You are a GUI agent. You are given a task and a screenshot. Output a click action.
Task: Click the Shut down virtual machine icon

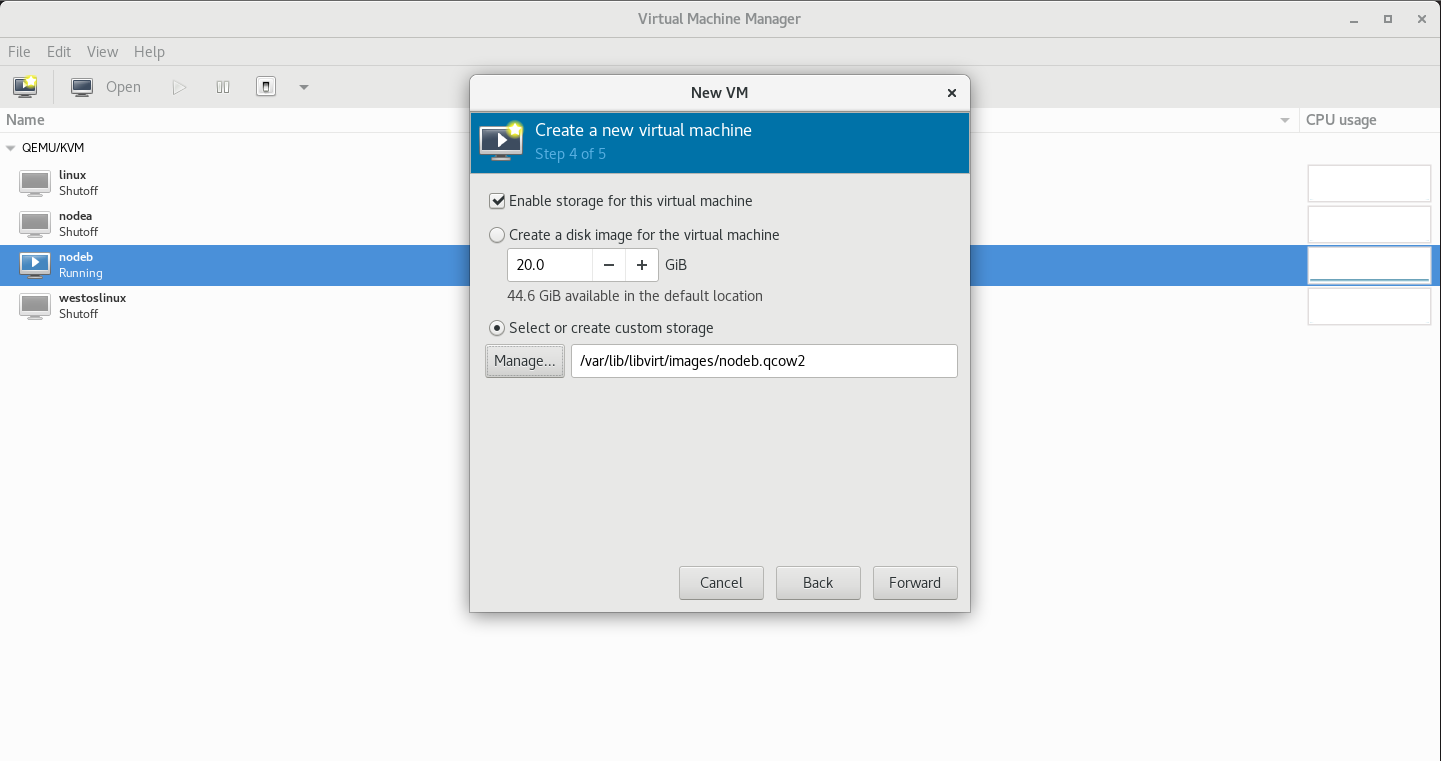click(x=265, y=87)
